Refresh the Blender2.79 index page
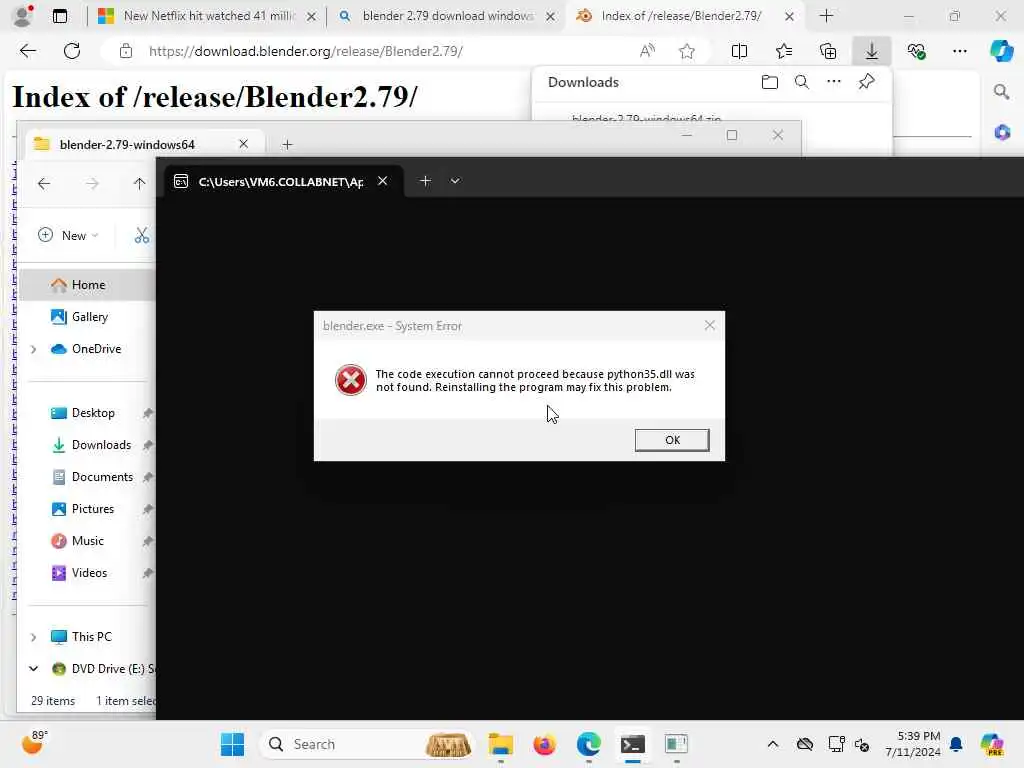Image resolution: width=1024 pixels, height=768 pixels. 72,51
